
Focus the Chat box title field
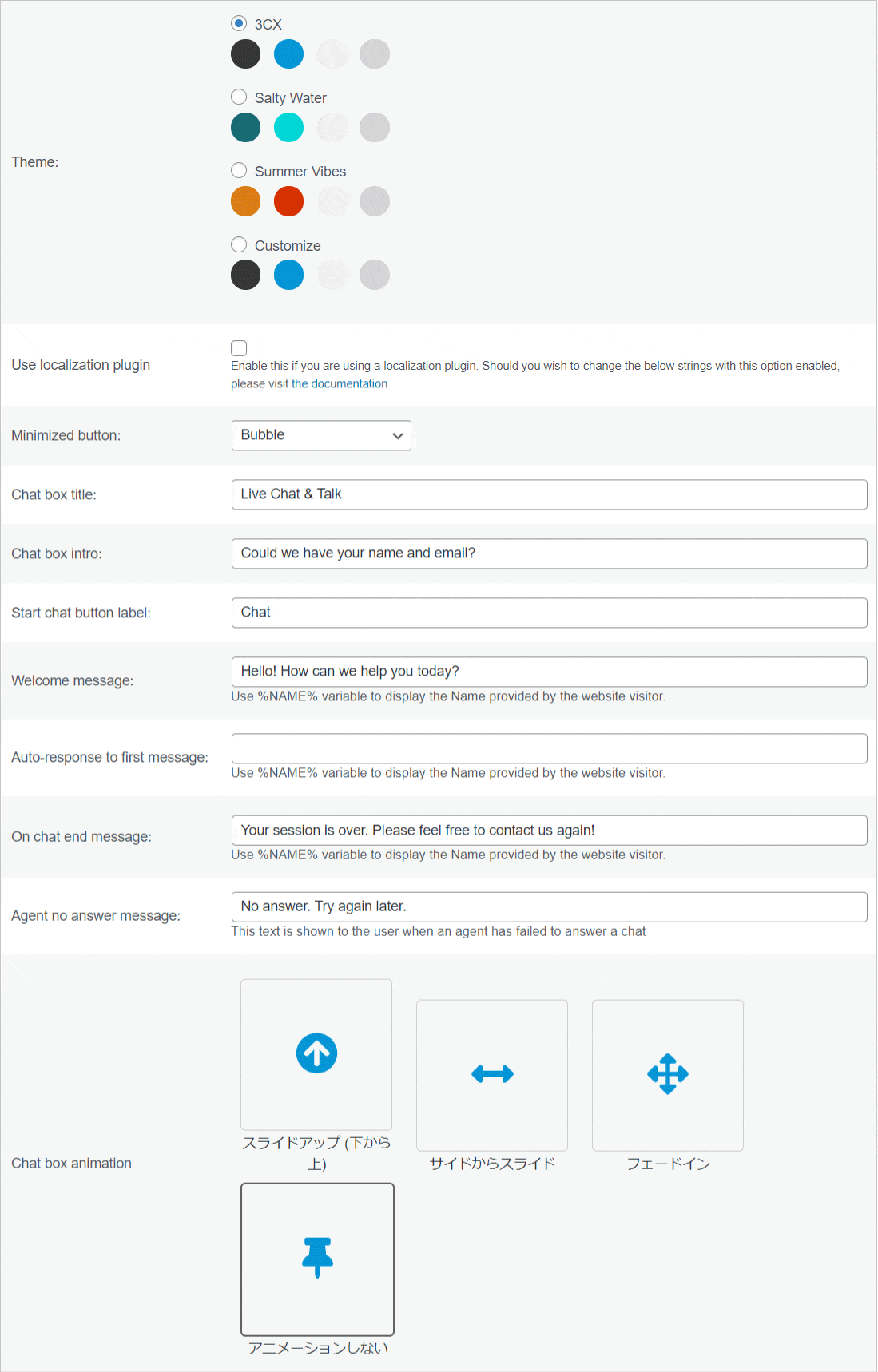coord(549,494)
